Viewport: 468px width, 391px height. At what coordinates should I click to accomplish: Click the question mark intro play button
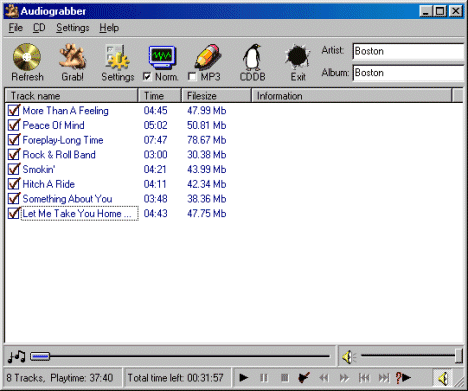[403, 378]
